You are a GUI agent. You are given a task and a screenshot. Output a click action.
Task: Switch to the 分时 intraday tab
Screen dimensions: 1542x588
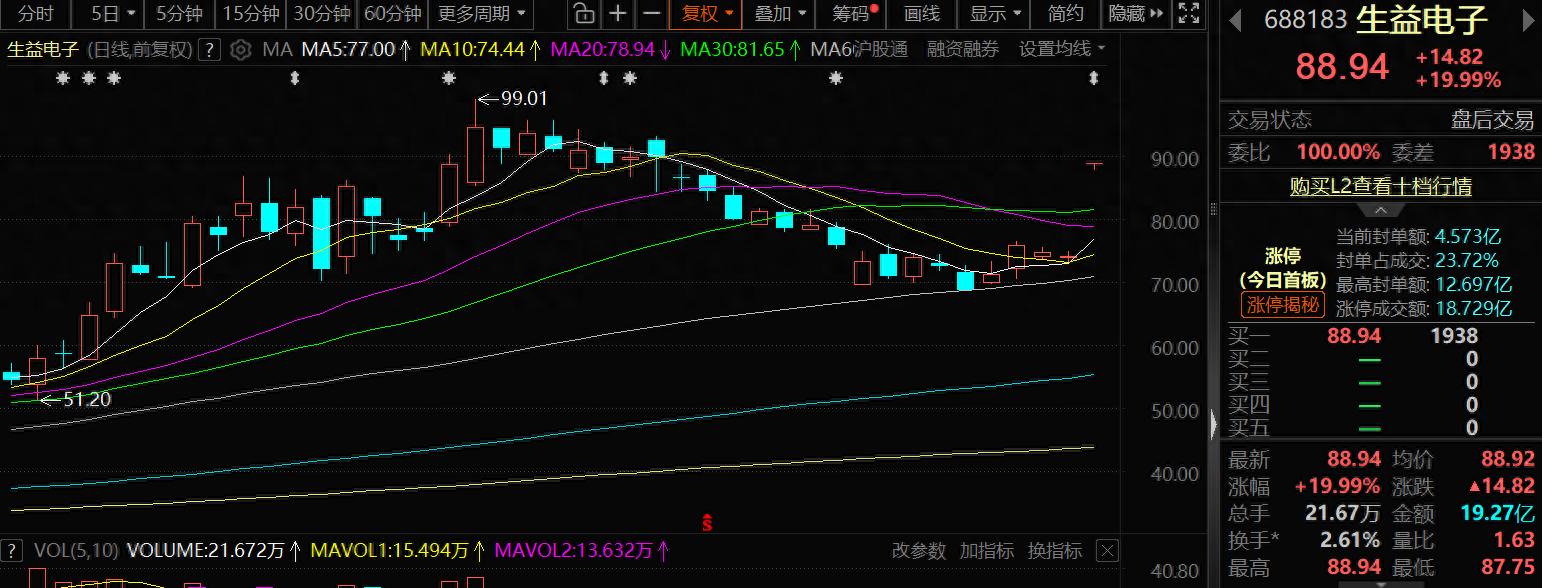35,15
